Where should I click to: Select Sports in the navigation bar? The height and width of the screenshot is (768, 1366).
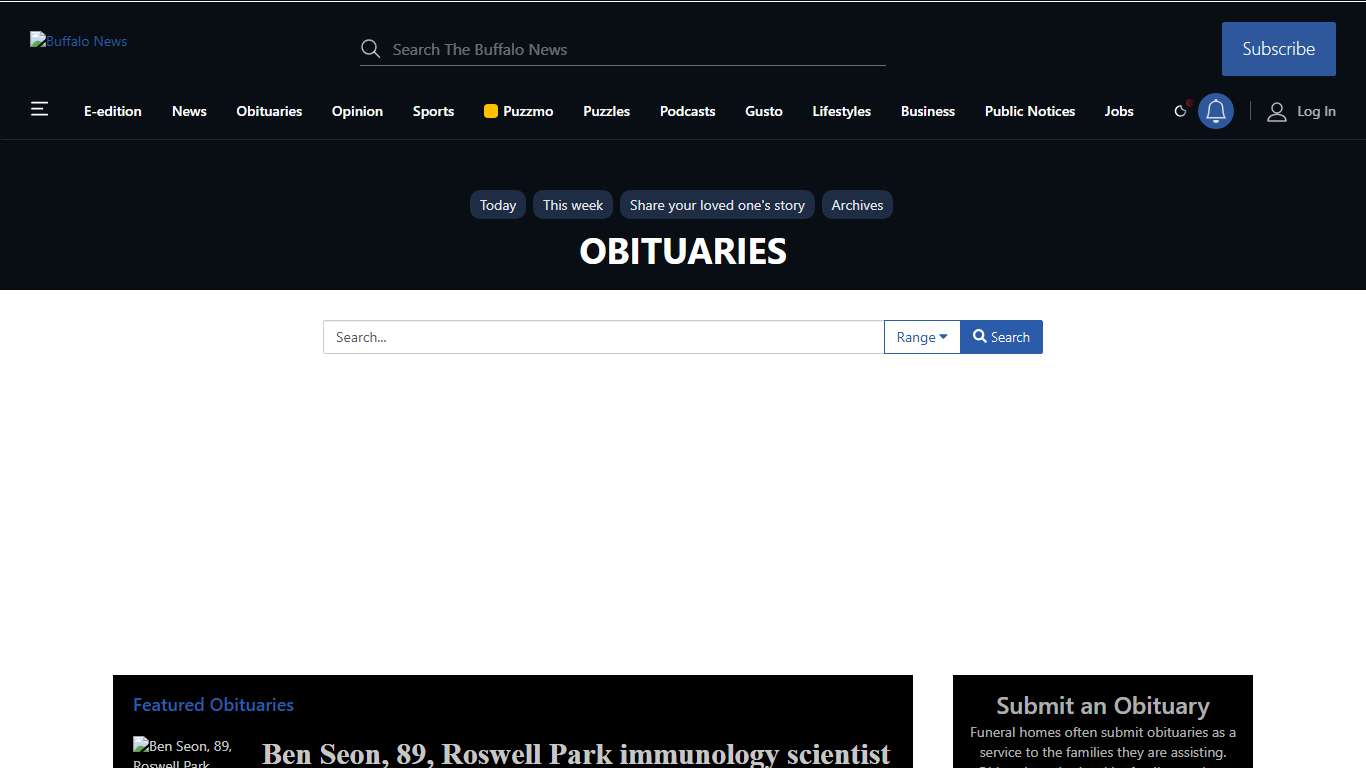tap(433, 111)
